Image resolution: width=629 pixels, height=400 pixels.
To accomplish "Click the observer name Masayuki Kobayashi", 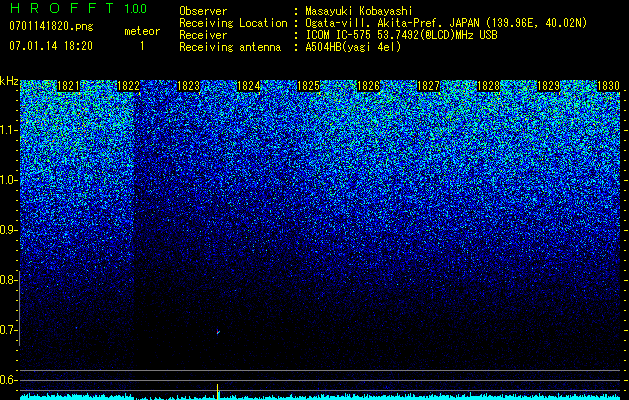I will click(359, 11).
